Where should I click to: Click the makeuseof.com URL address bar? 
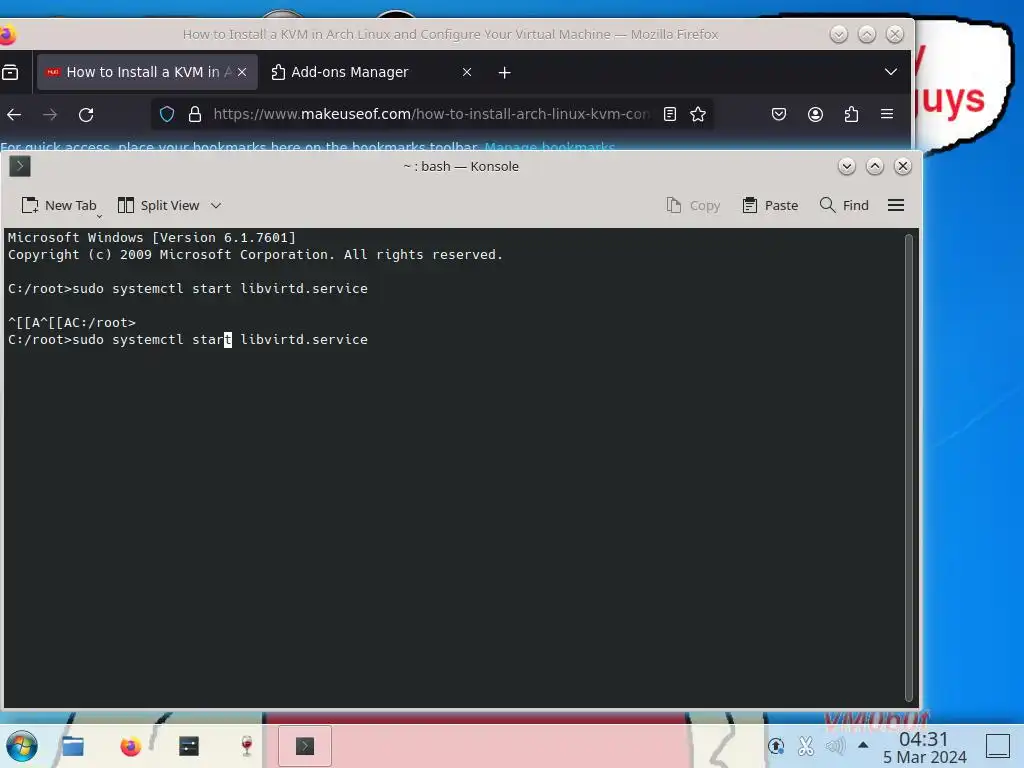click(431, 114)
